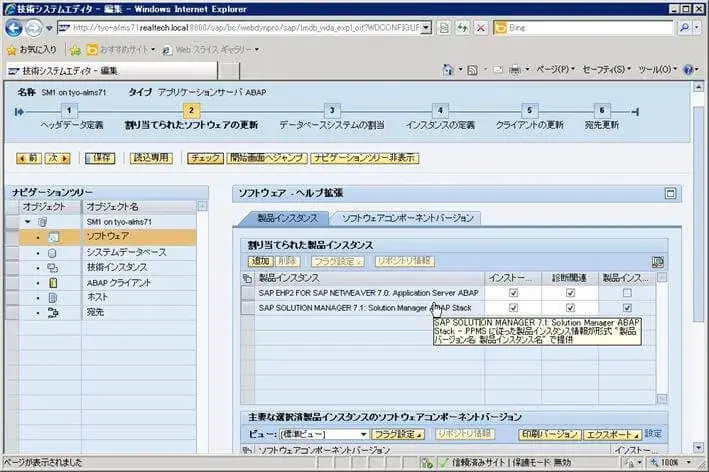Click the 前 previous button

coord(29,158)
